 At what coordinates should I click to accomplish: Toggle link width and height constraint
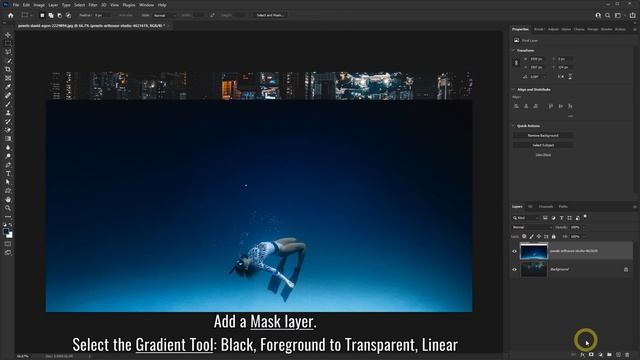point(516,63)
